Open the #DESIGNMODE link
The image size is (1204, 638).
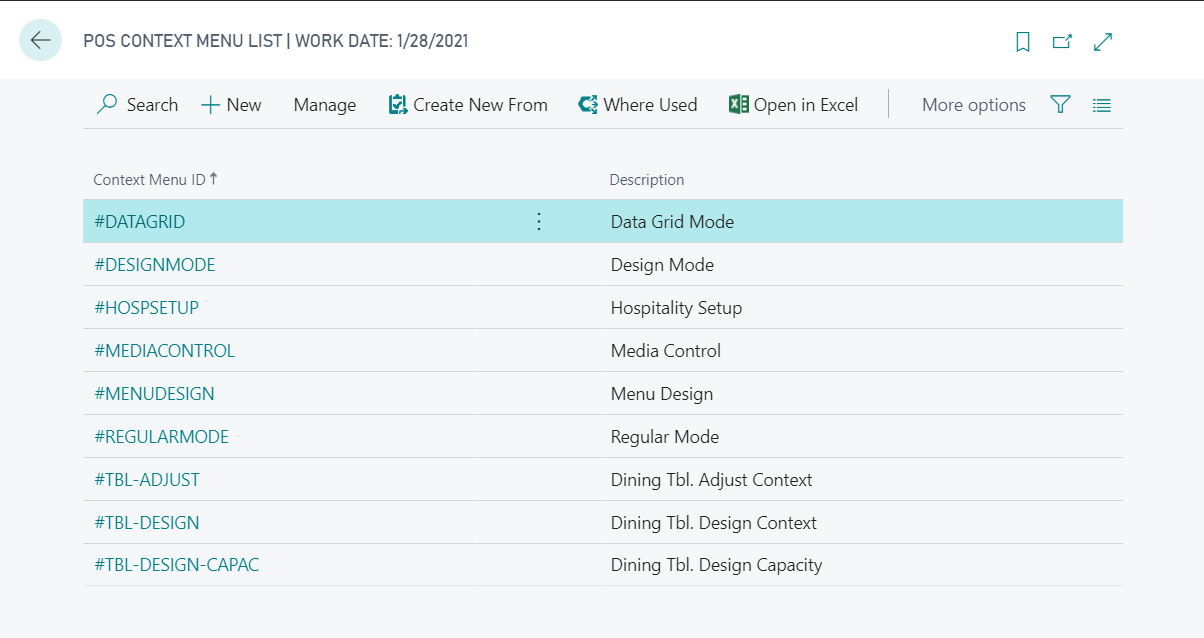point(155,265)
